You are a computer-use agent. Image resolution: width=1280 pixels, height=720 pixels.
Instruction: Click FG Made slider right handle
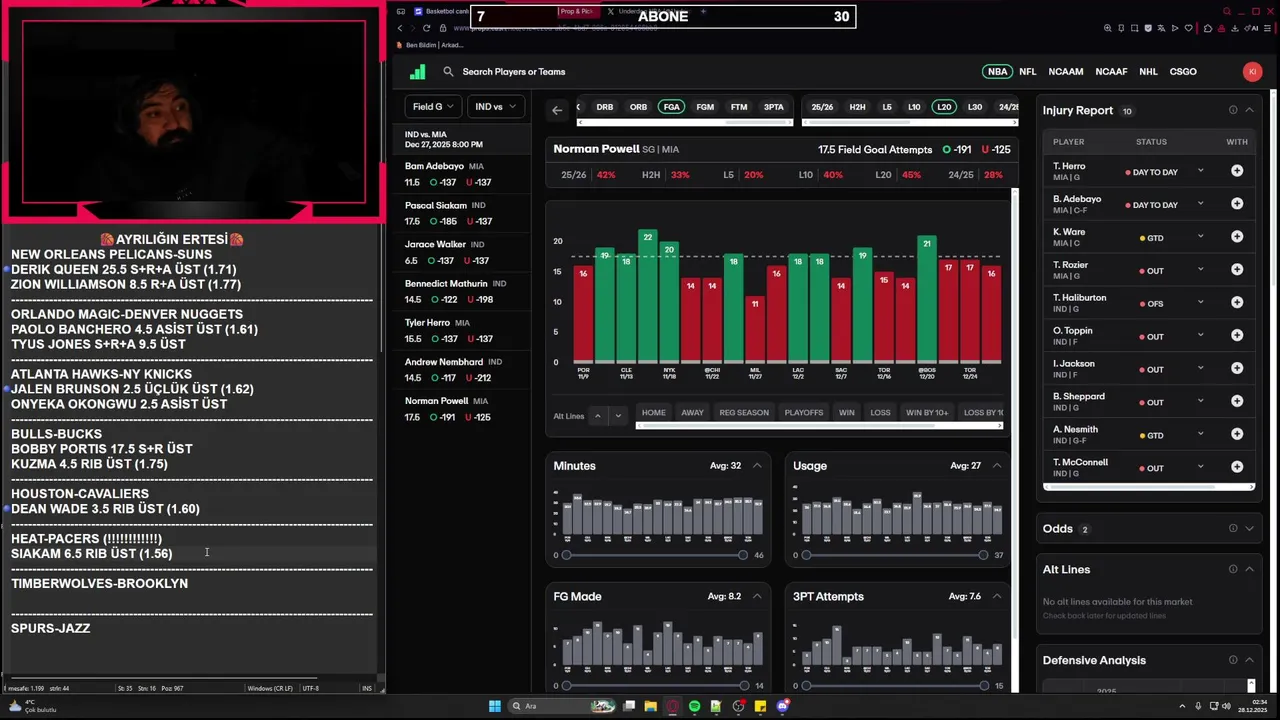point(742,686)
